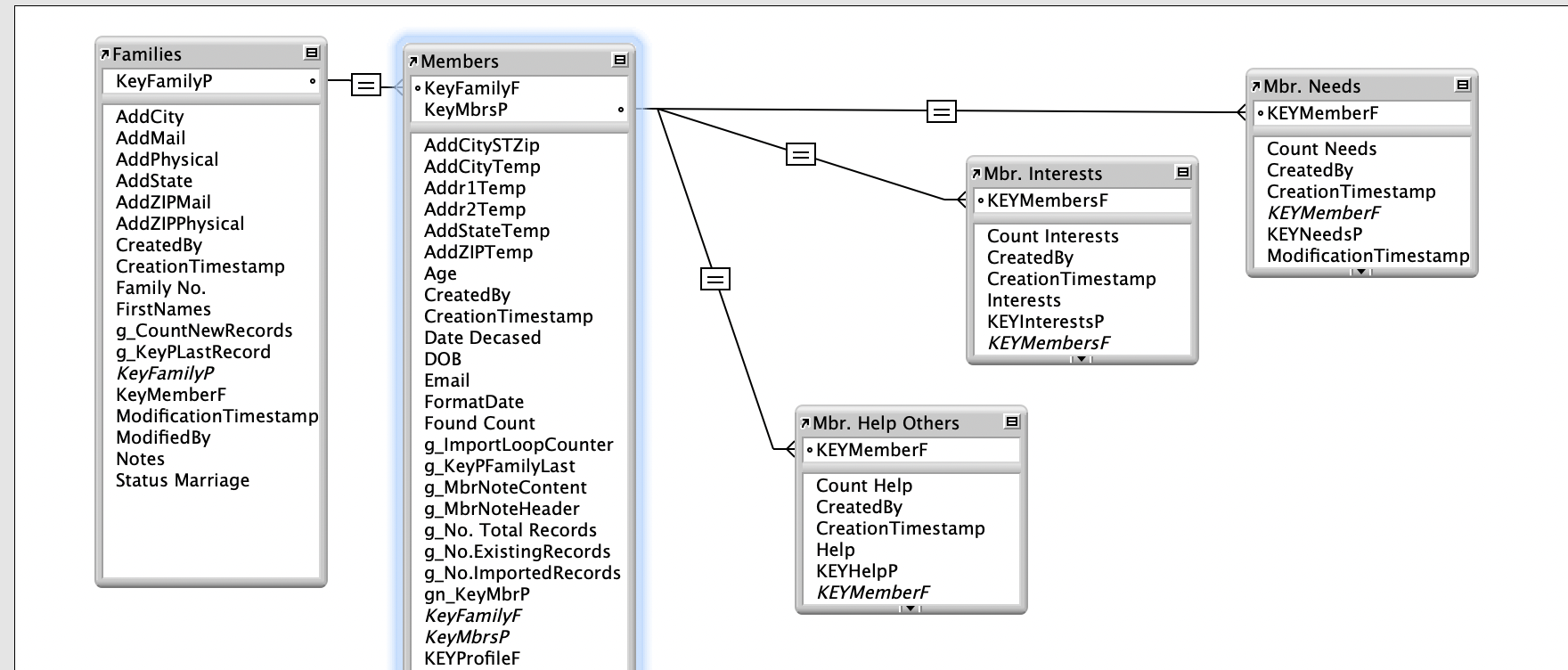The width and height of the screenshot is (1568, 670).
Task: Select the KeyMbrsP key field in Members header
Action: tap(466, 110)
